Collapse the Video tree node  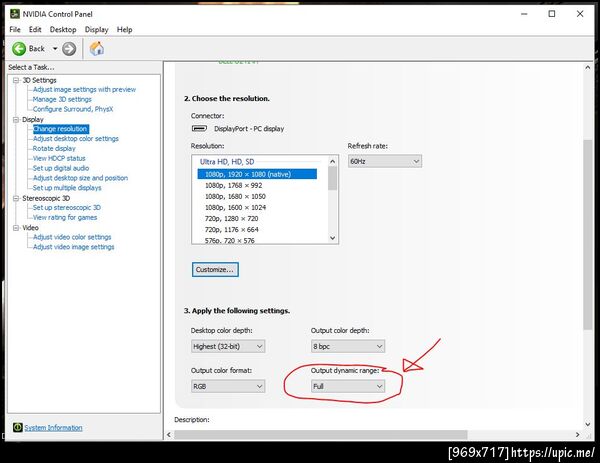[x=16, y=228]
